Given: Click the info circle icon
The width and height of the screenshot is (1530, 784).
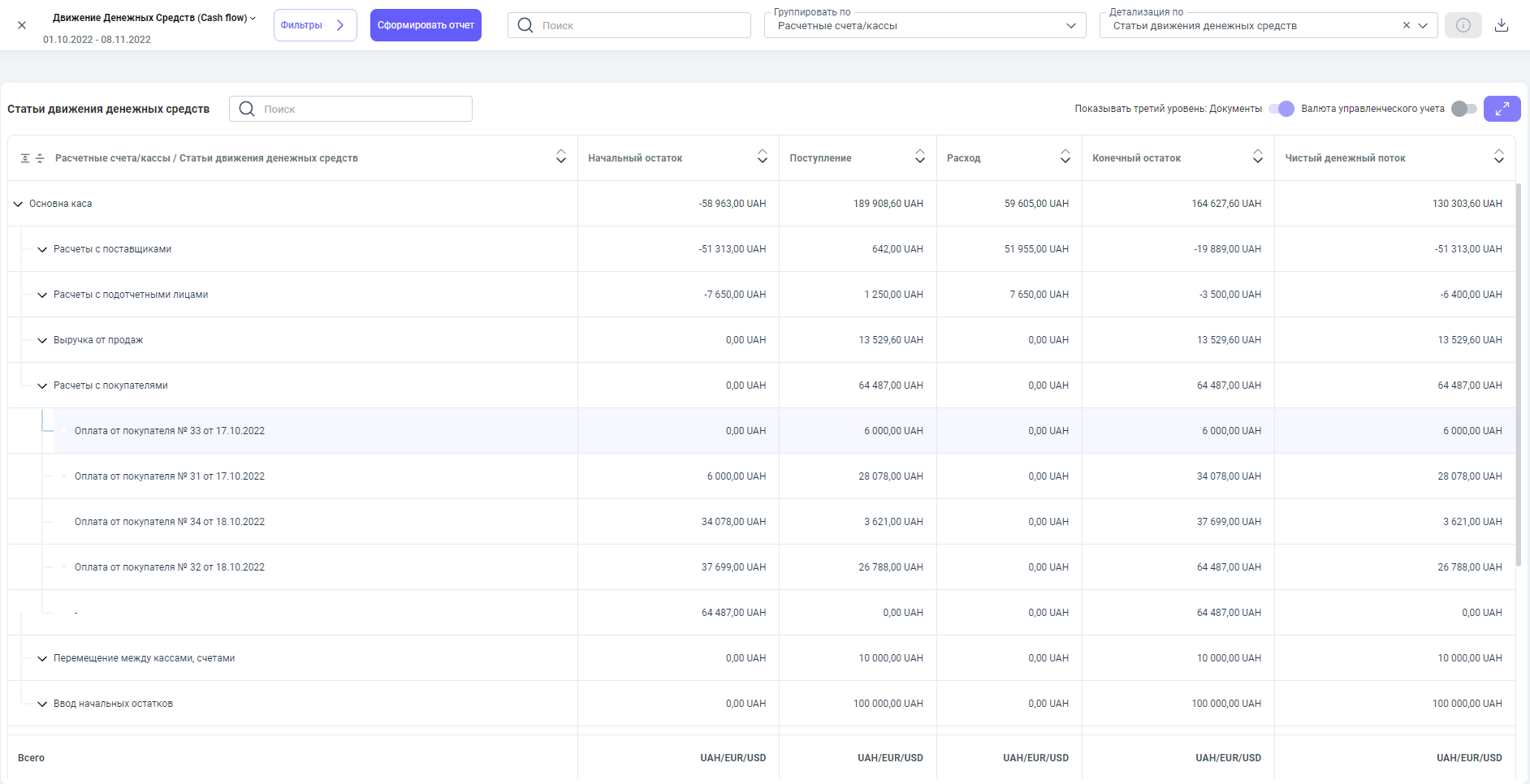Looking at the screenshot, I should click(1463, 25).
